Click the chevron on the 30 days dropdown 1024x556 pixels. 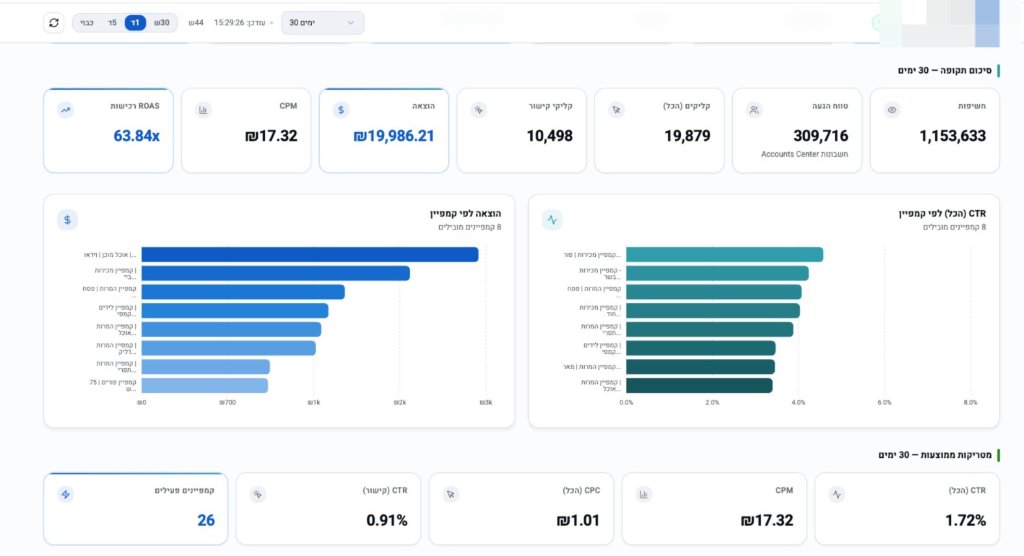(351, 23)
